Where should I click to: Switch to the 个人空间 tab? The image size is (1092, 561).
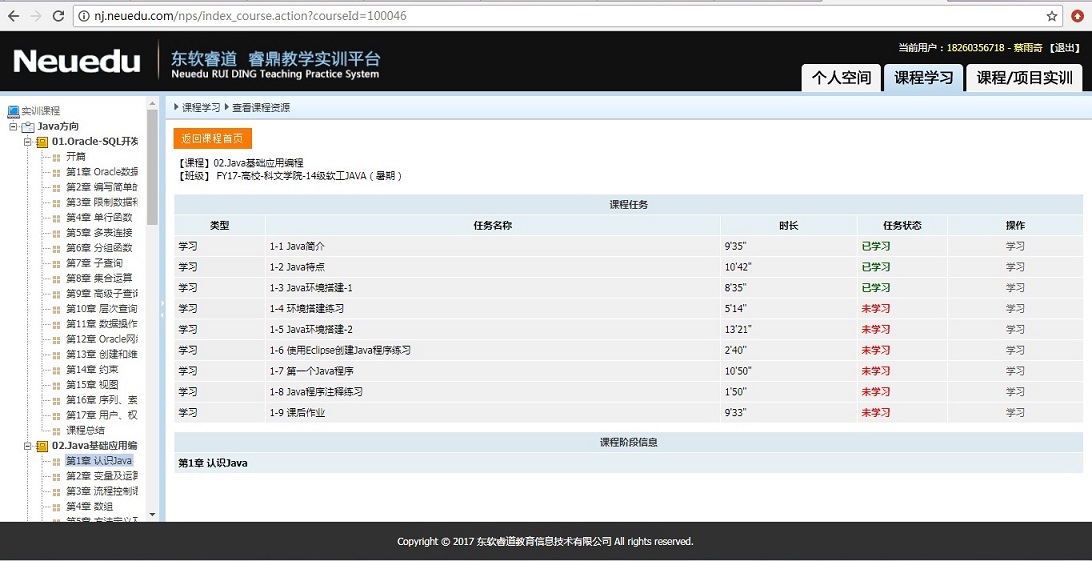tap(840, 78)
